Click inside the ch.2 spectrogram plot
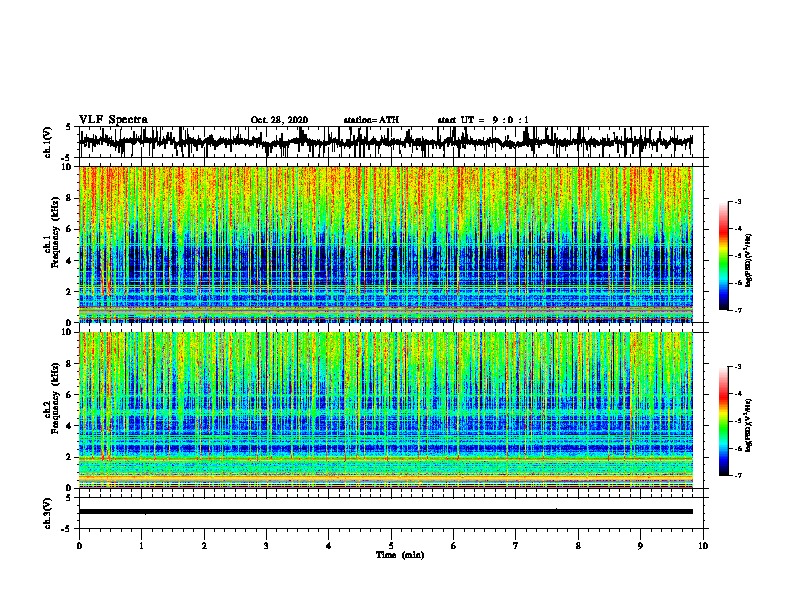This screenshot has height=612, width=792. [385, 410]
